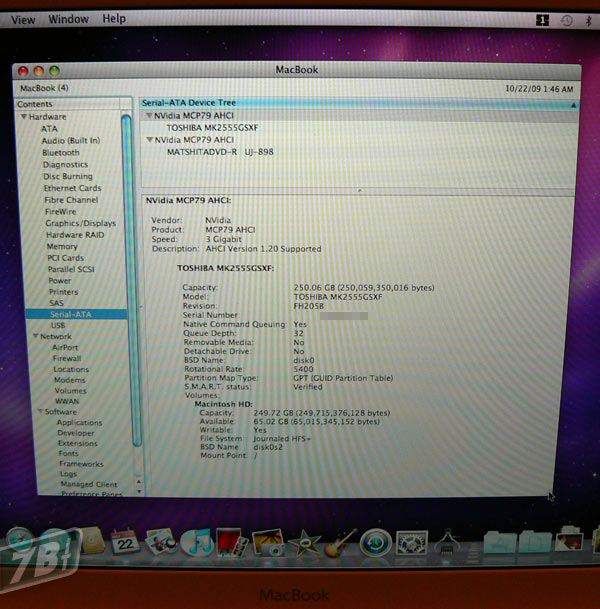
Task: Select Applications under Software
Action: coord(80,422)
